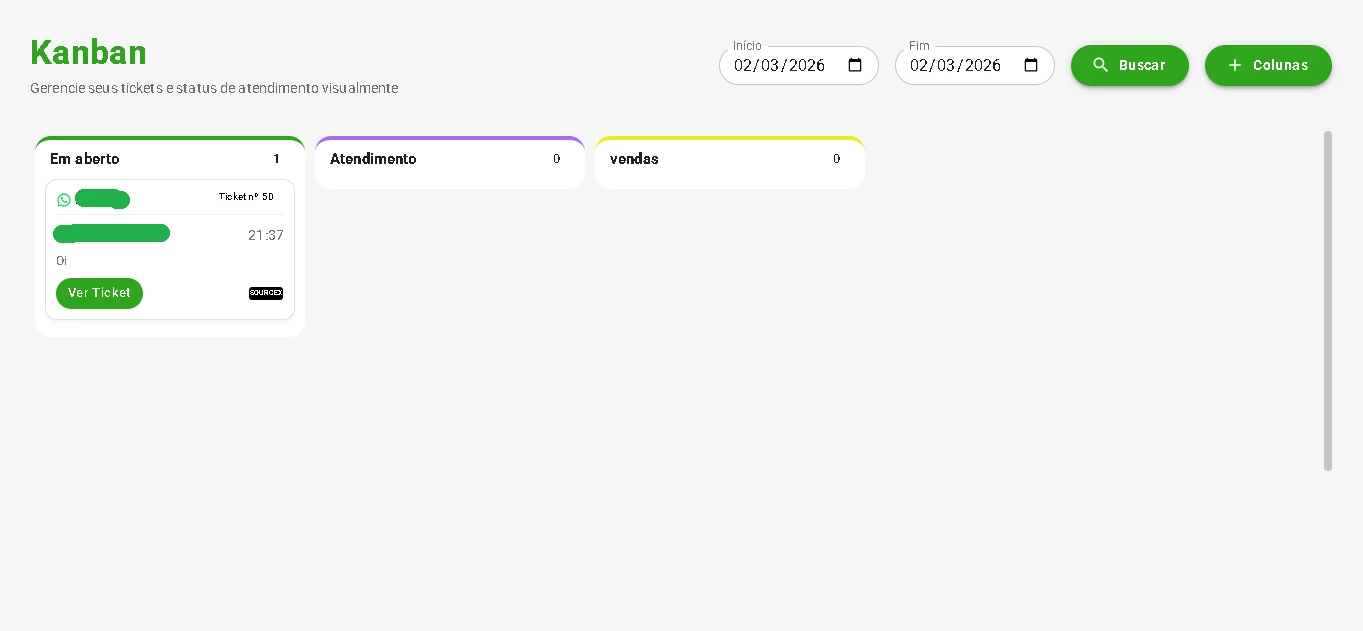Click the plus icon in the Colunas button
The height and width of the screenshot is (631, 1363).
click(1234, 65)
